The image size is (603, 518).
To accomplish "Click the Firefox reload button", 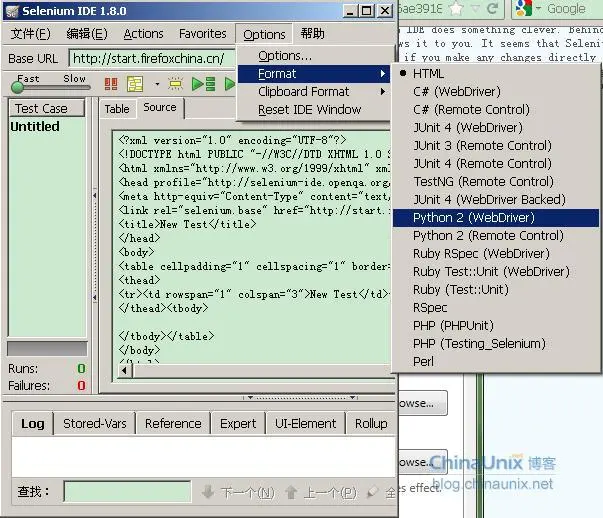I will click(x=493, y=8).
